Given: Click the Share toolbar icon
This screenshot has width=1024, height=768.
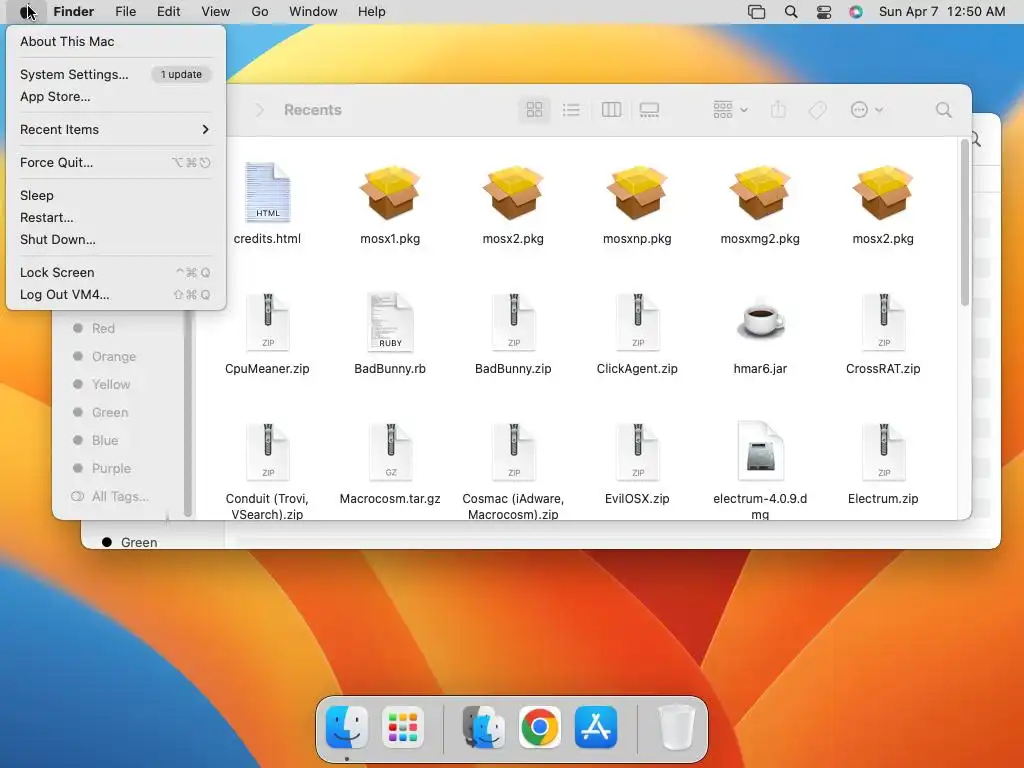Looking at the screenshot, I should (x=778, y=110).
